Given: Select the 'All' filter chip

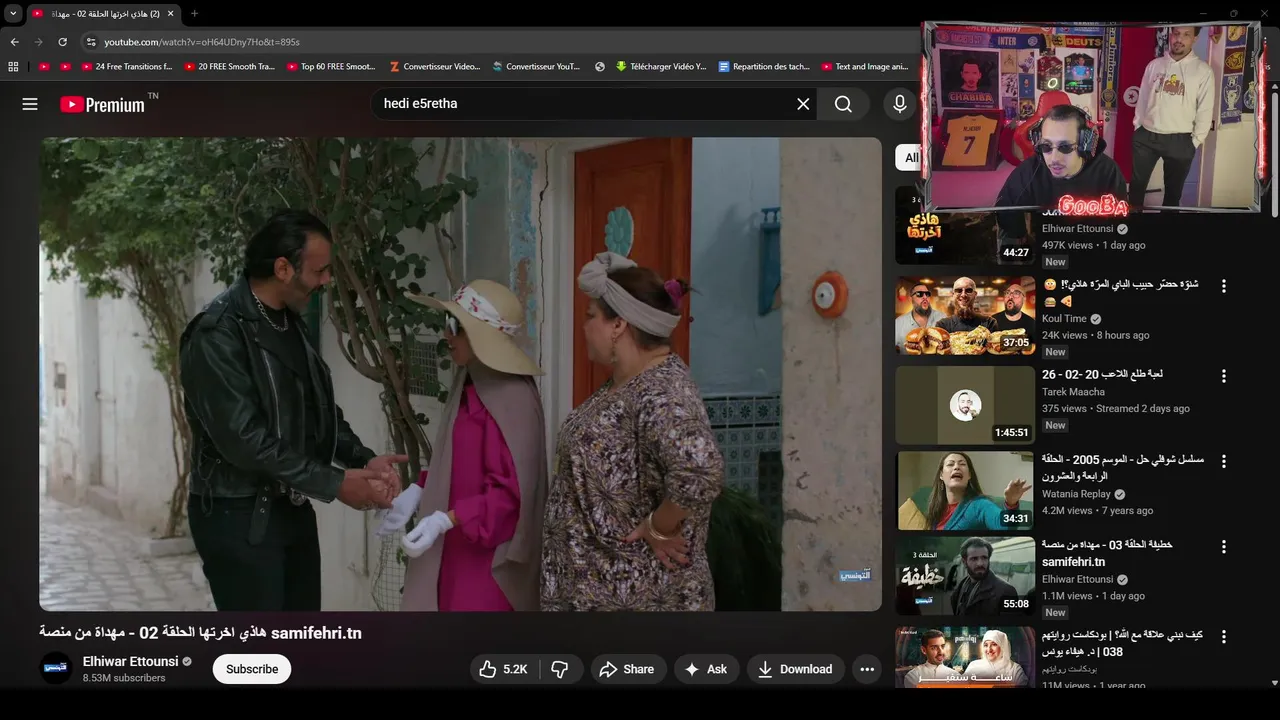Looking at the screenshot, I should (x=911, y=157).
